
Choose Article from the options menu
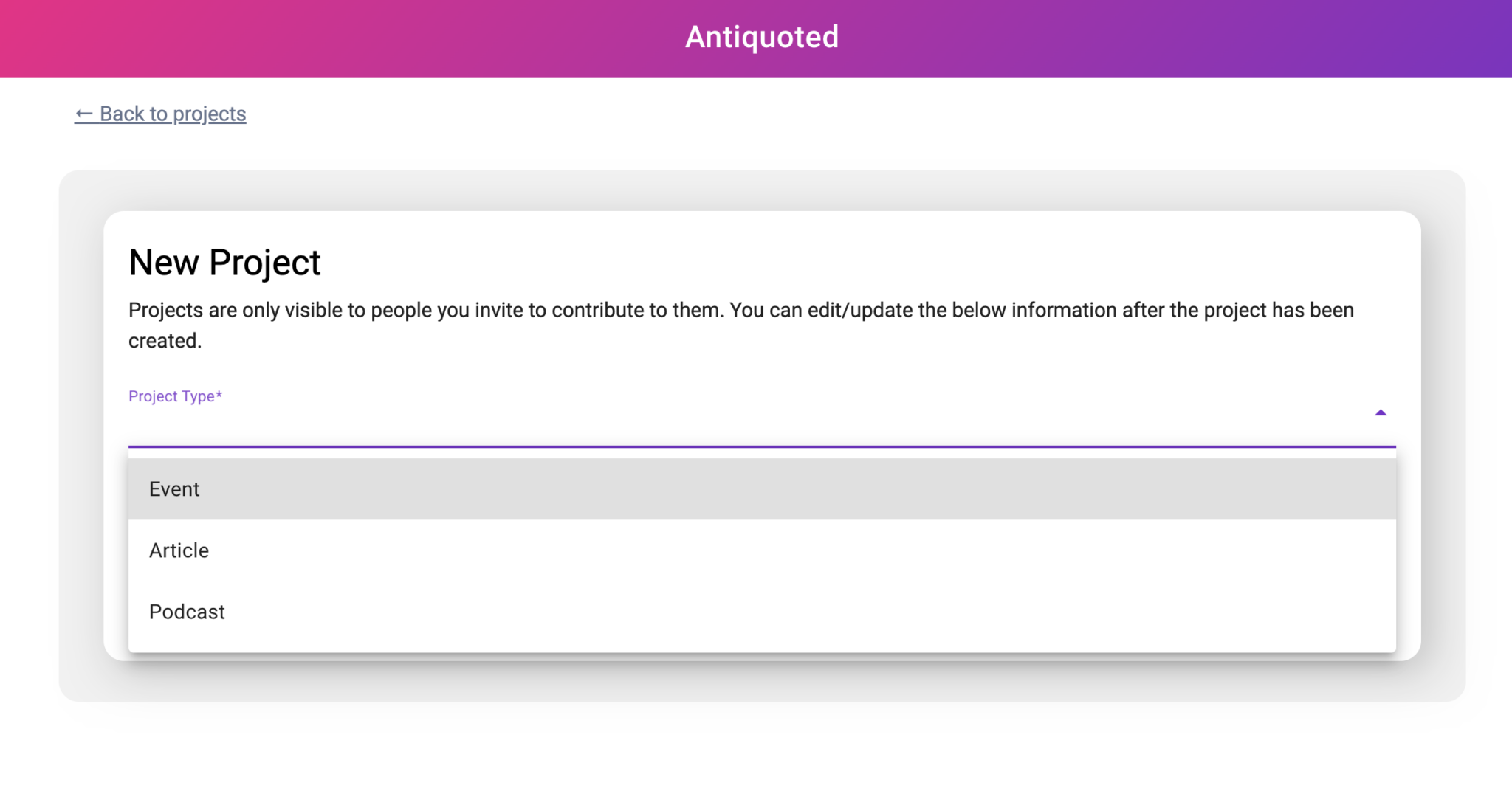coord(179,550)
